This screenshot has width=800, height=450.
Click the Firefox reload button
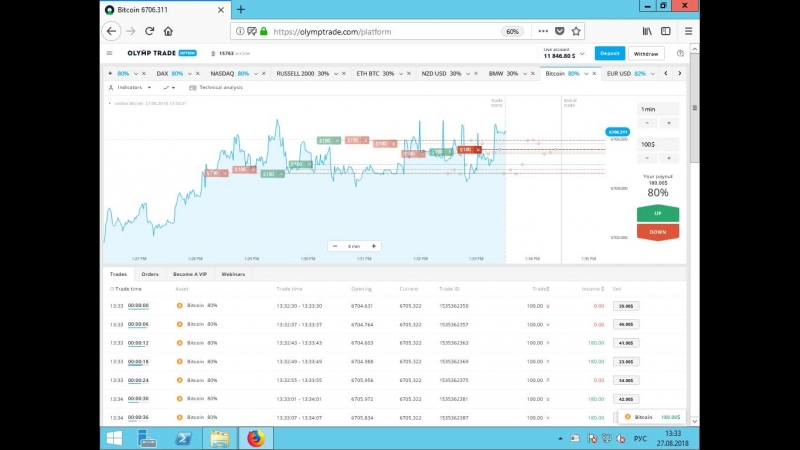click(149, 31)
